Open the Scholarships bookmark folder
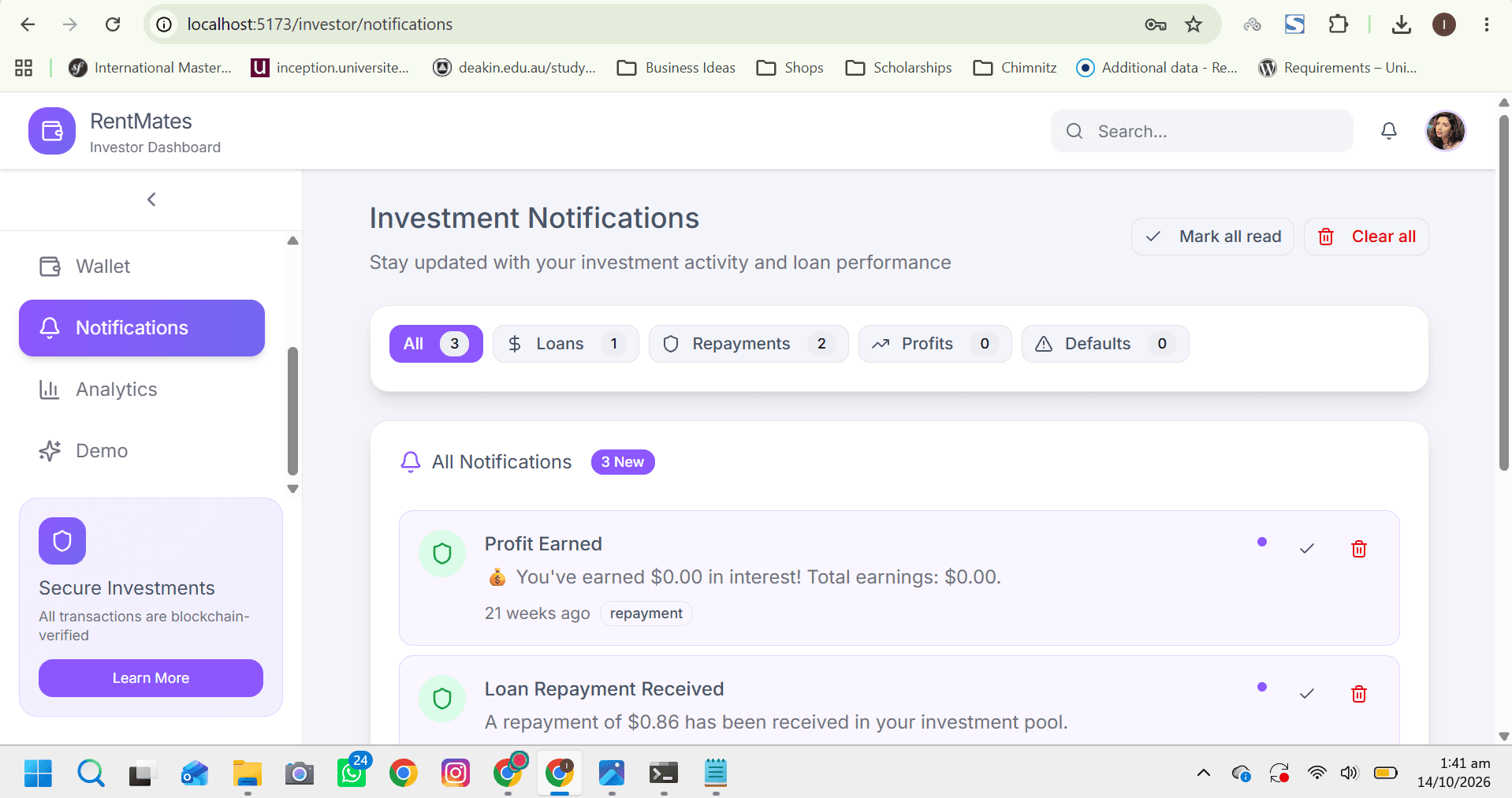This screenshot has height=798, width=1512. coord(899,68)
